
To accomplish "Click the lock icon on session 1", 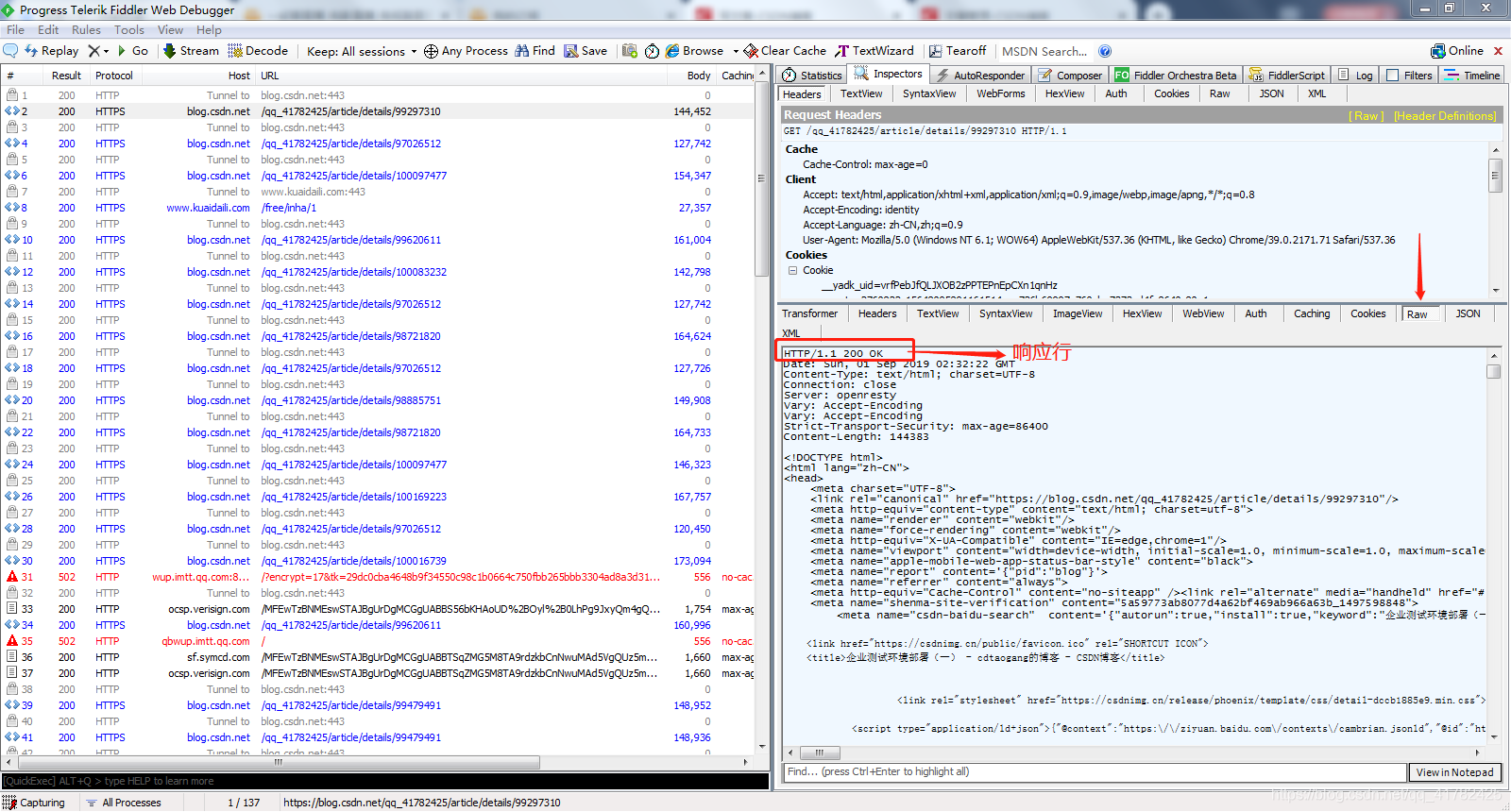I will point(12,95).
